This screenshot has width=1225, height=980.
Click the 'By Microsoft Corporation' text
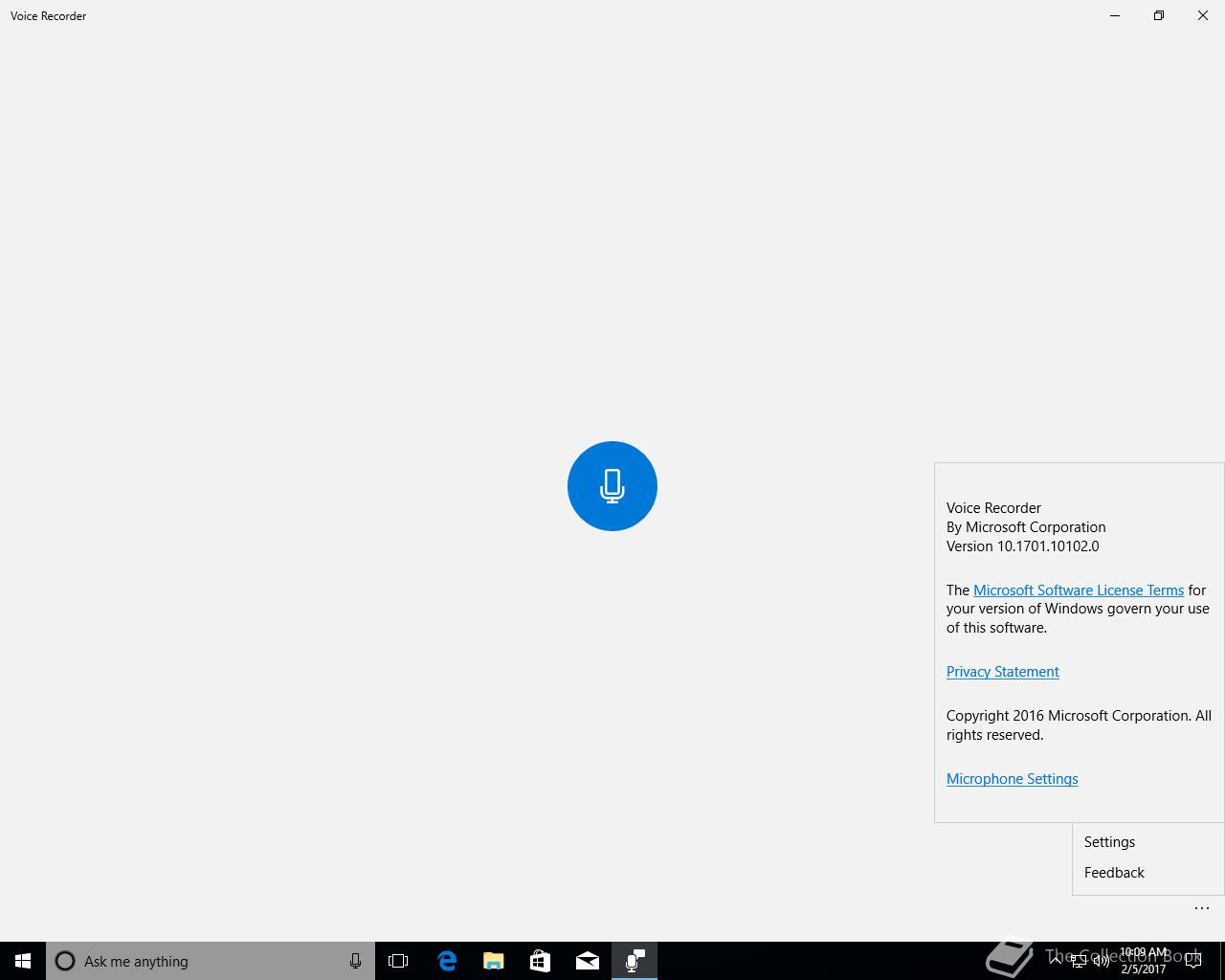tap(1026, 527)
